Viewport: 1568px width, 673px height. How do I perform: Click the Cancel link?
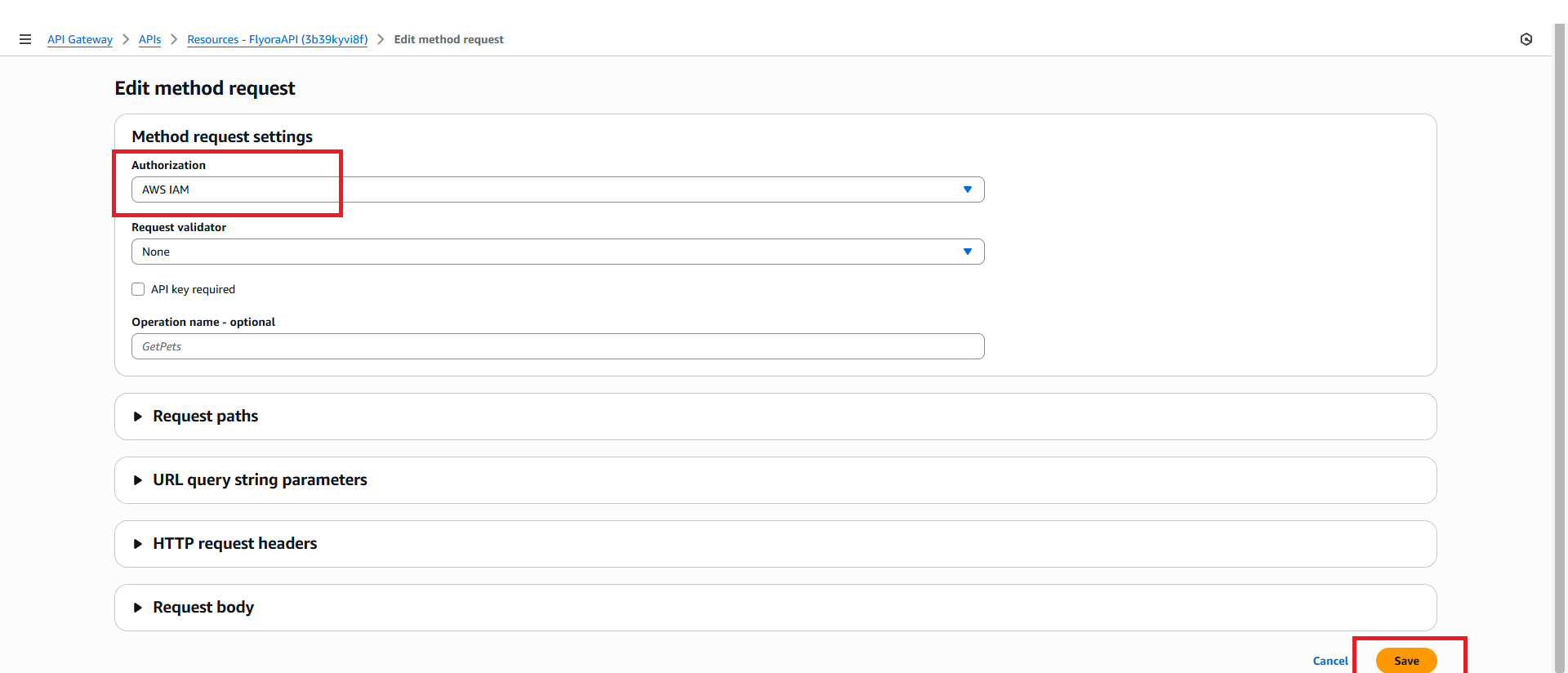pos(1330,661)
